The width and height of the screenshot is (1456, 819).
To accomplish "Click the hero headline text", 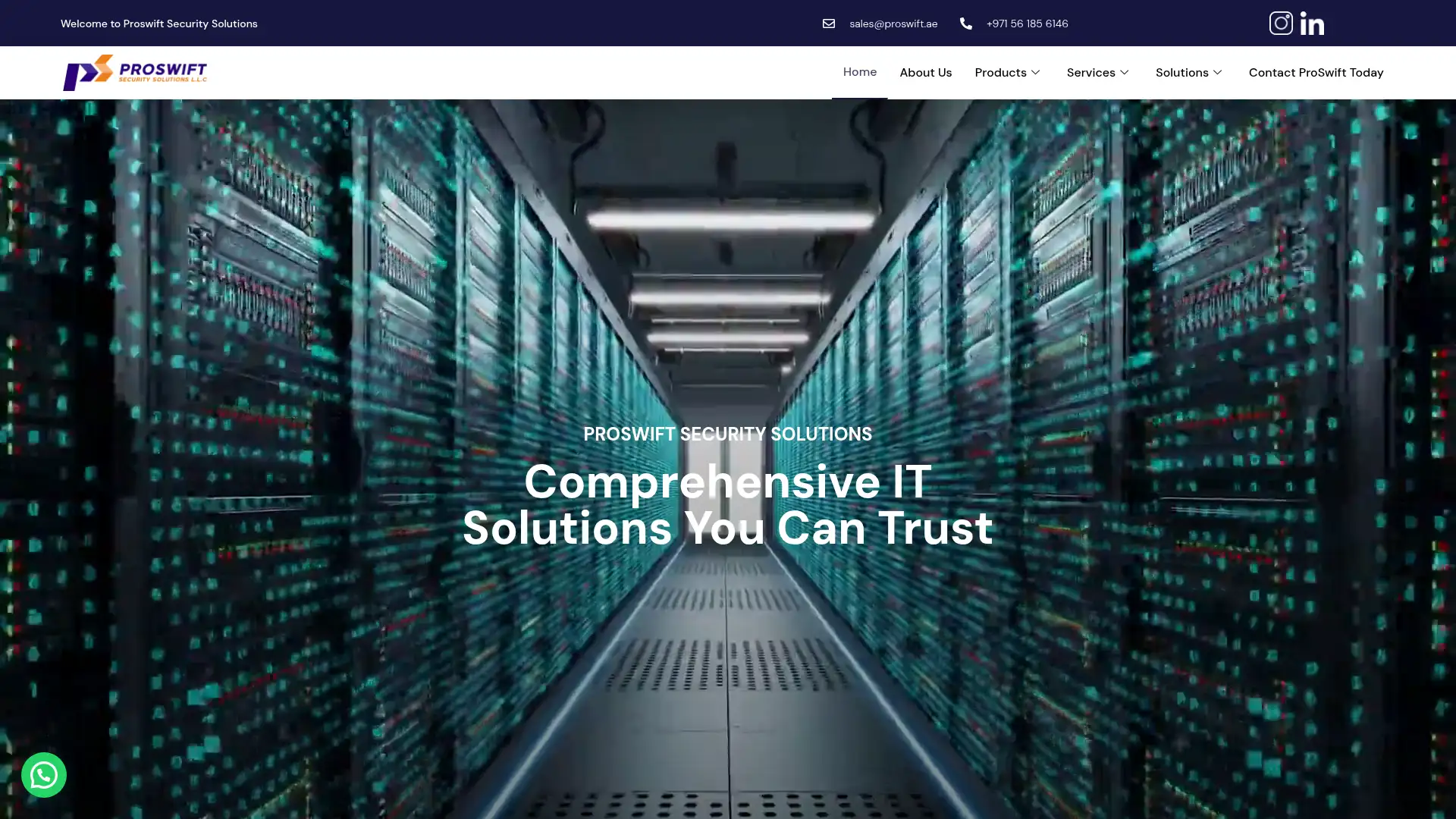I will [x=726, y=504].
